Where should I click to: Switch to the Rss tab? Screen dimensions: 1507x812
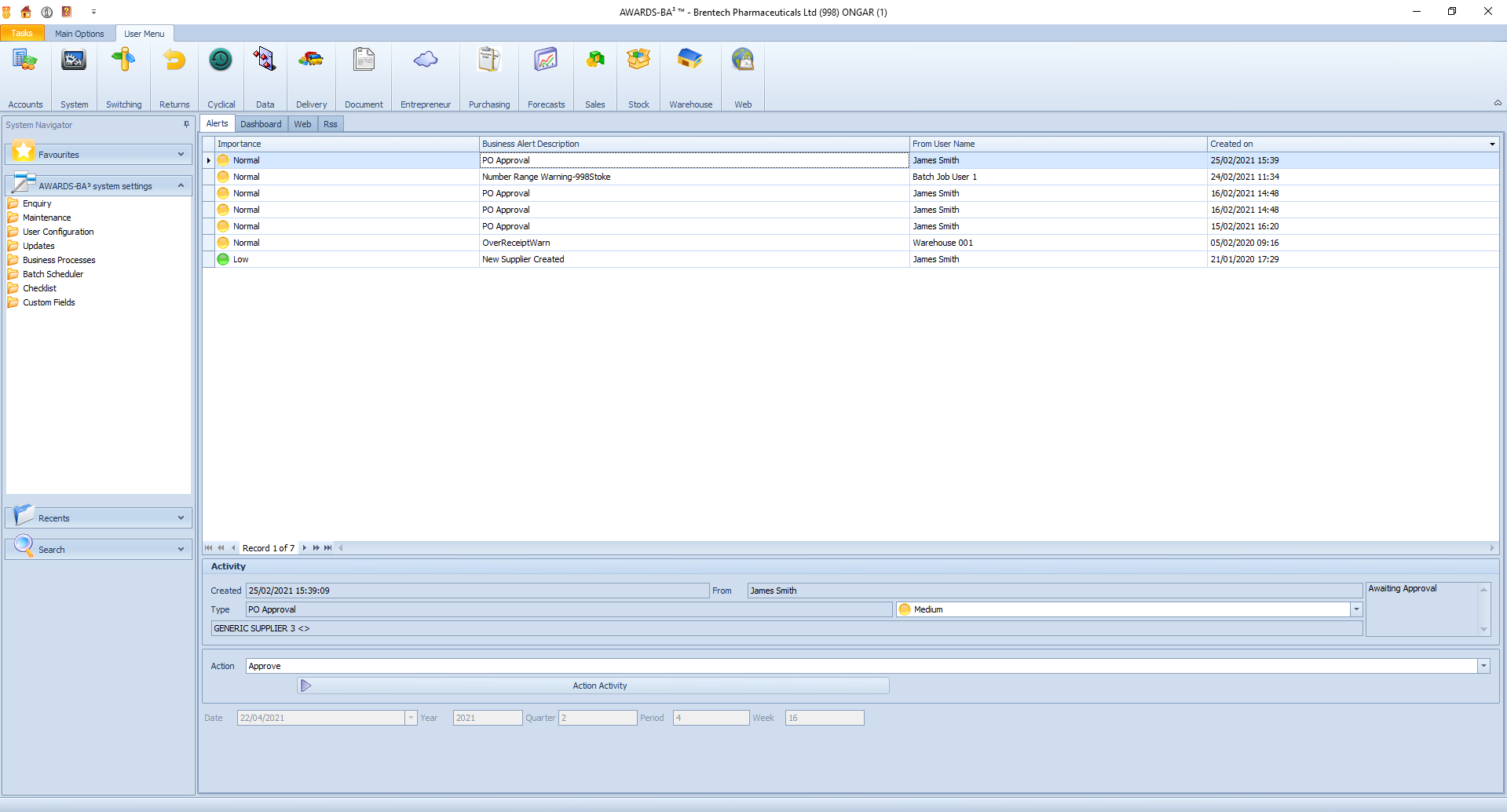pyautogui.click(x=331, y=124)
